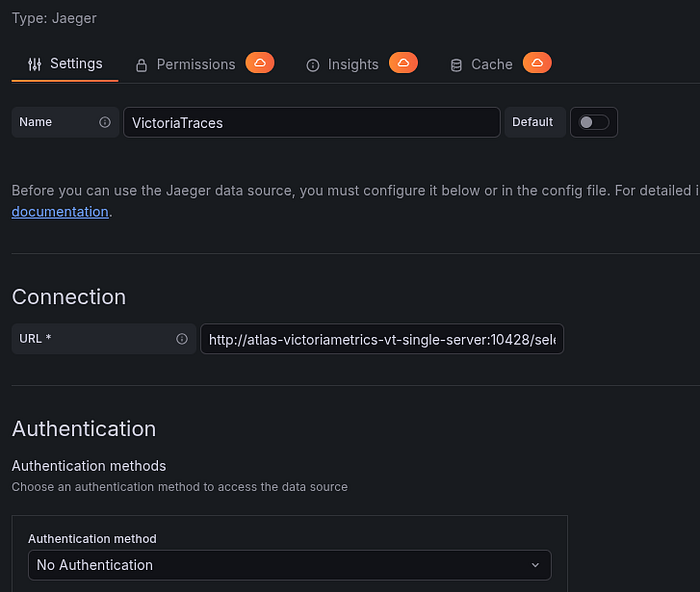The width and height of the screenshot is (700, 592).
Task: Click the 'URL *' label
Action: tap(35, 339)
